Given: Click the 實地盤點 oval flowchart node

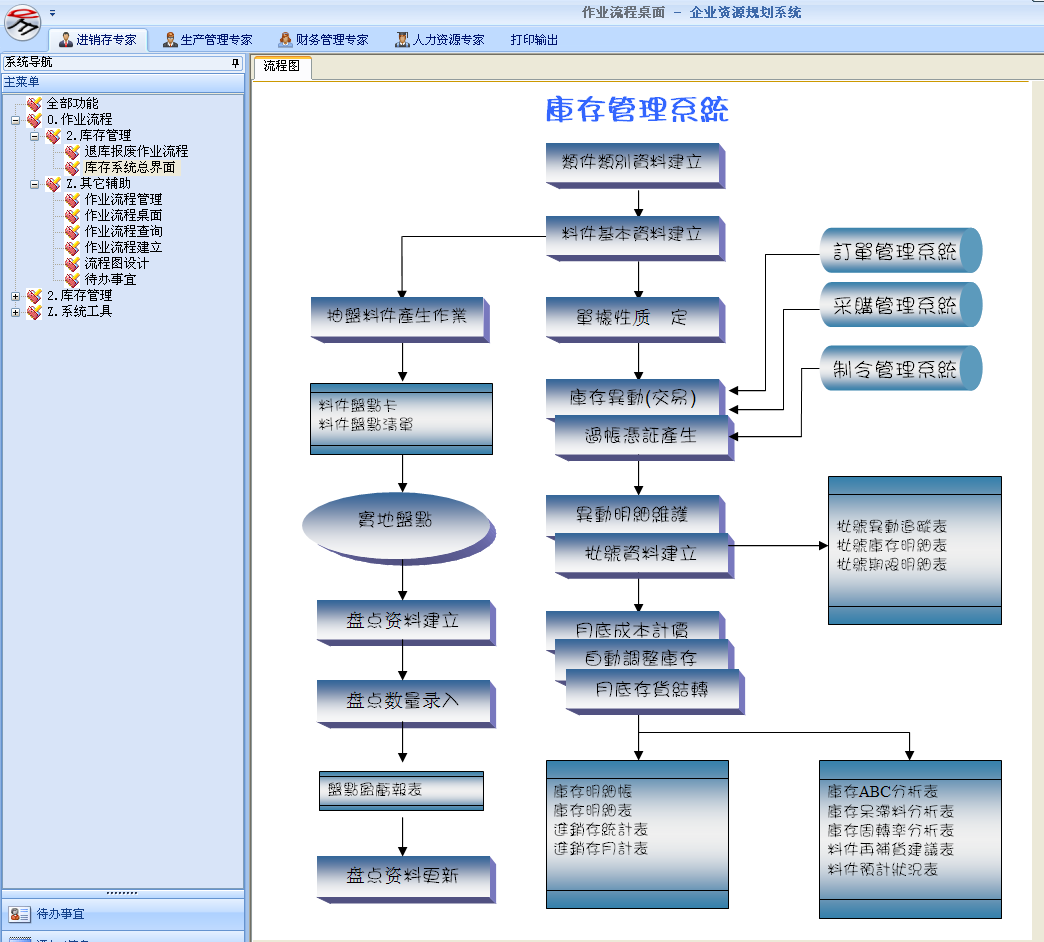Looking at the screenshot, I should [395, 521].
